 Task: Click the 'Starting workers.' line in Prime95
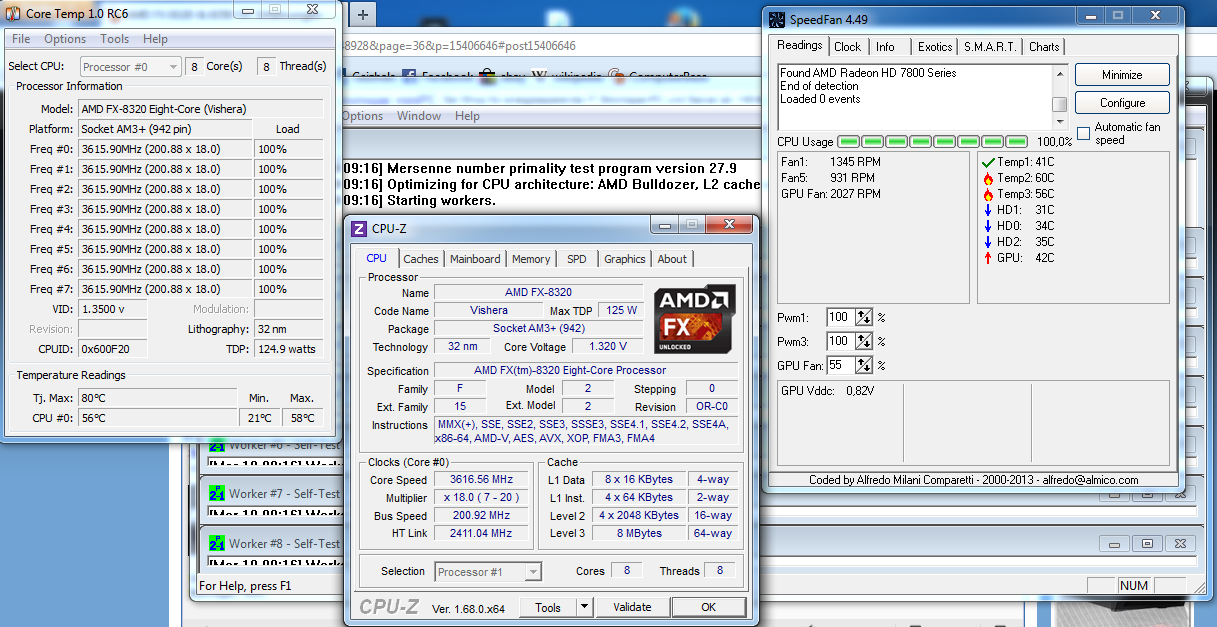click(418, 200)
